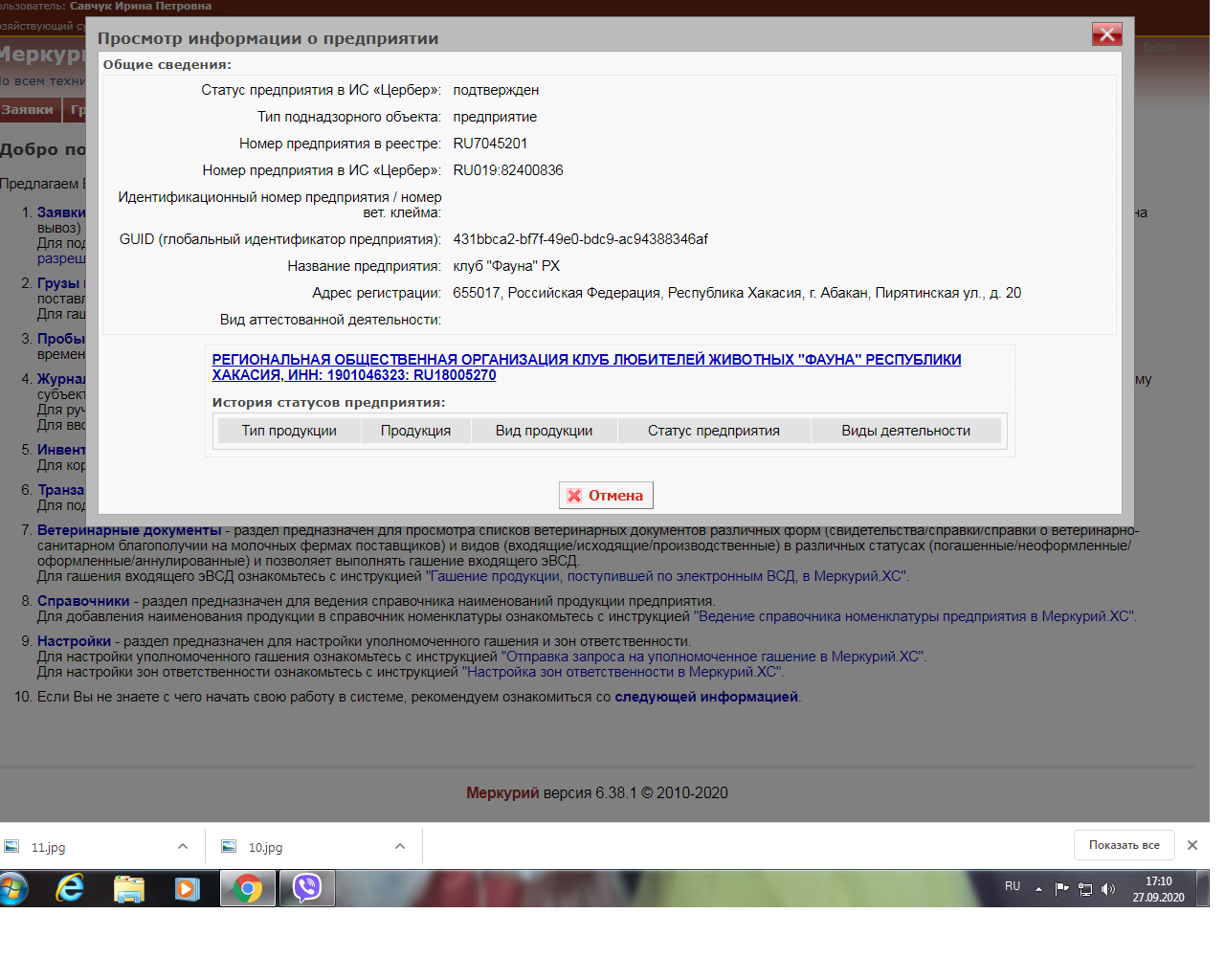
Task: Close the enterprise info dialog with red X
Action: [1106, 34]
